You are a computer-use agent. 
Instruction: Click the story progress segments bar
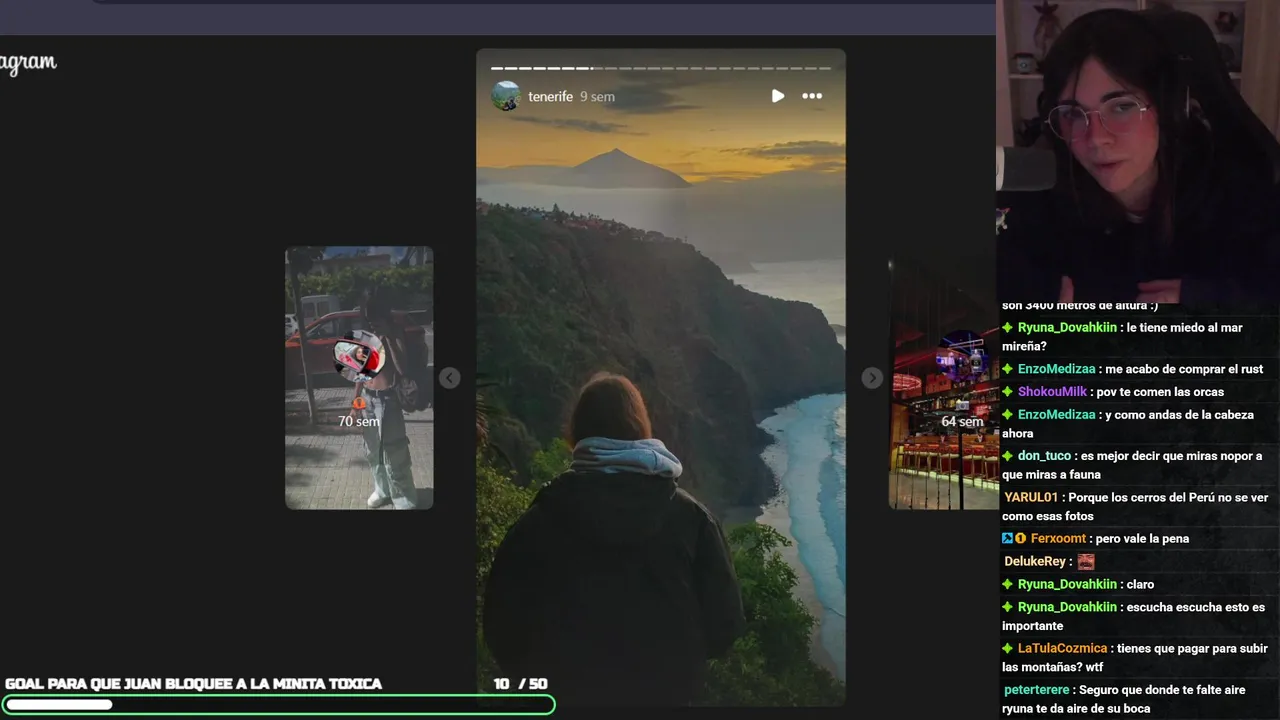pos(661,68)
